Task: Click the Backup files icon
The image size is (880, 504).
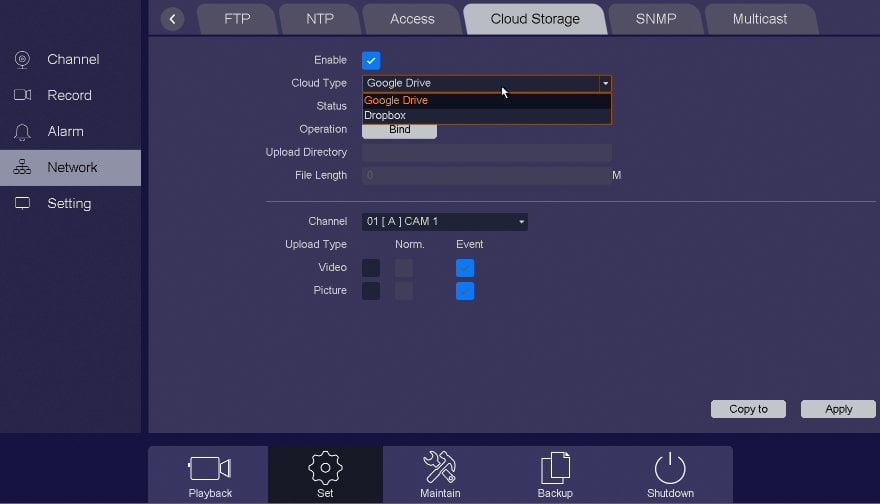Action: pyautogui.click(x=555, y=475)
